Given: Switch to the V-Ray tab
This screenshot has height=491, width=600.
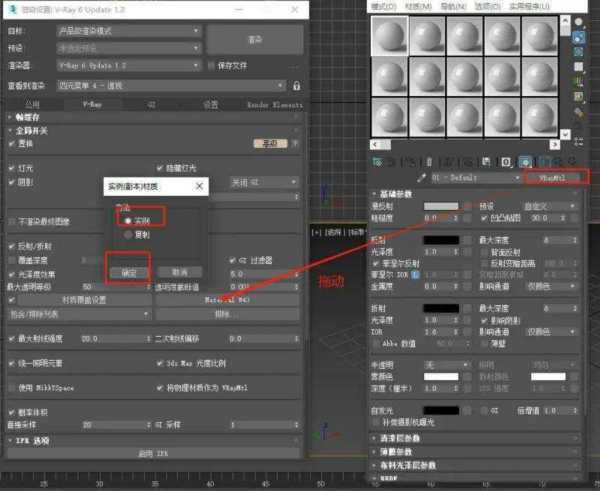Looking at the screenshot, I should point(92,104).
